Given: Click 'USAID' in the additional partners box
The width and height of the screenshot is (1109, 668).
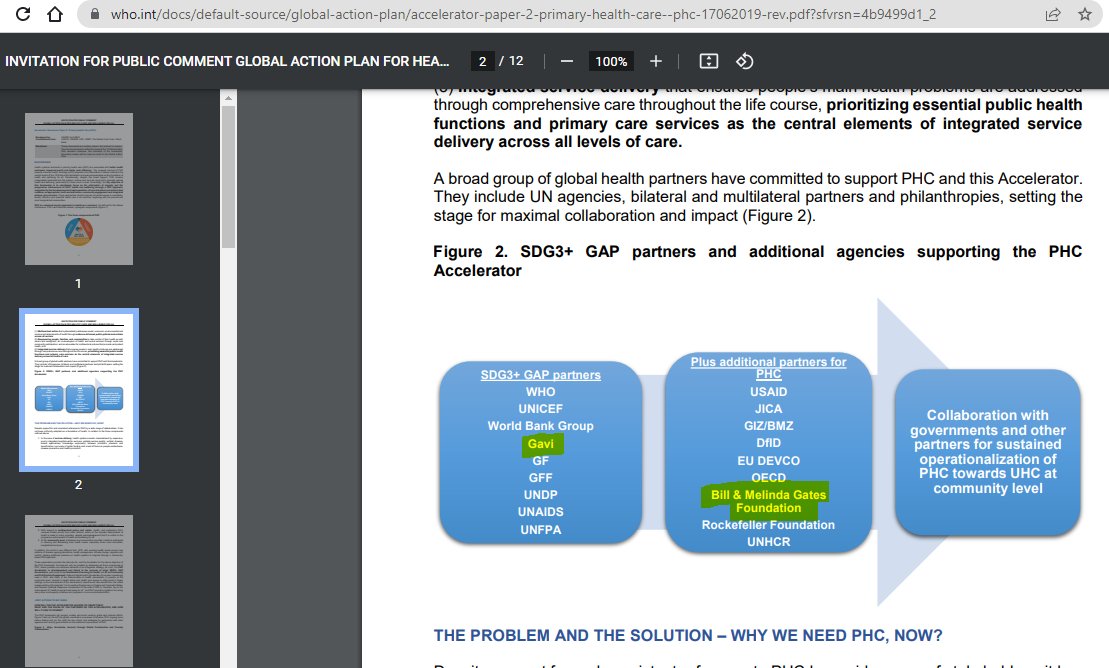Looking at the screenshot, I should (768, 392).
